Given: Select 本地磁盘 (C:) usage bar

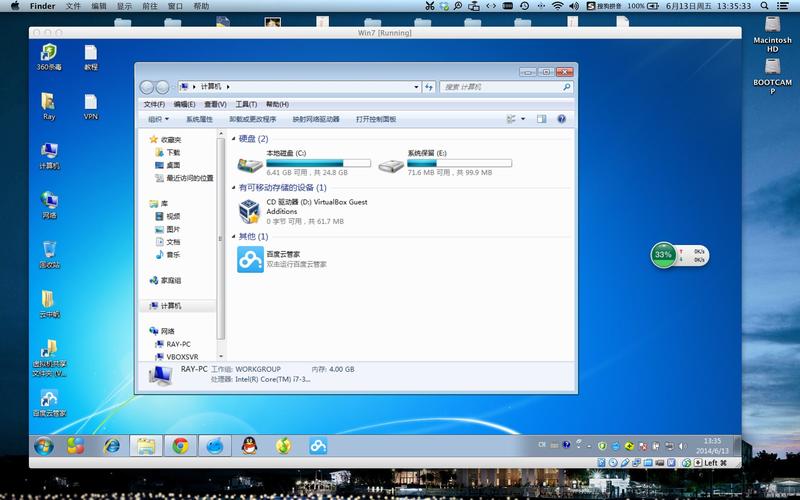Looking at the screenshot, I should [318, 163].
